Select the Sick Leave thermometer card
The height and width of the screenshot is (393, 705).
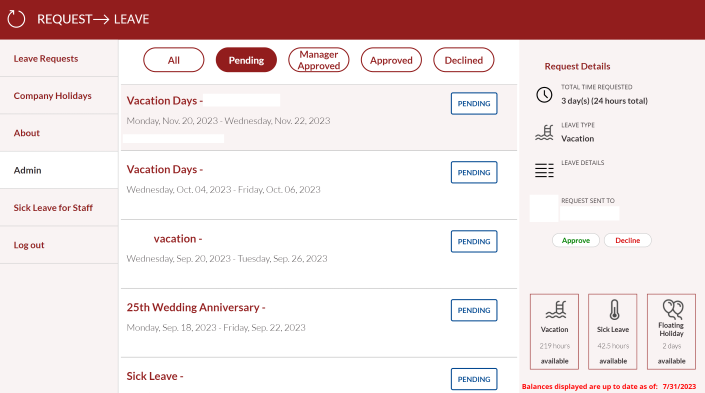(x=613, y=332)
